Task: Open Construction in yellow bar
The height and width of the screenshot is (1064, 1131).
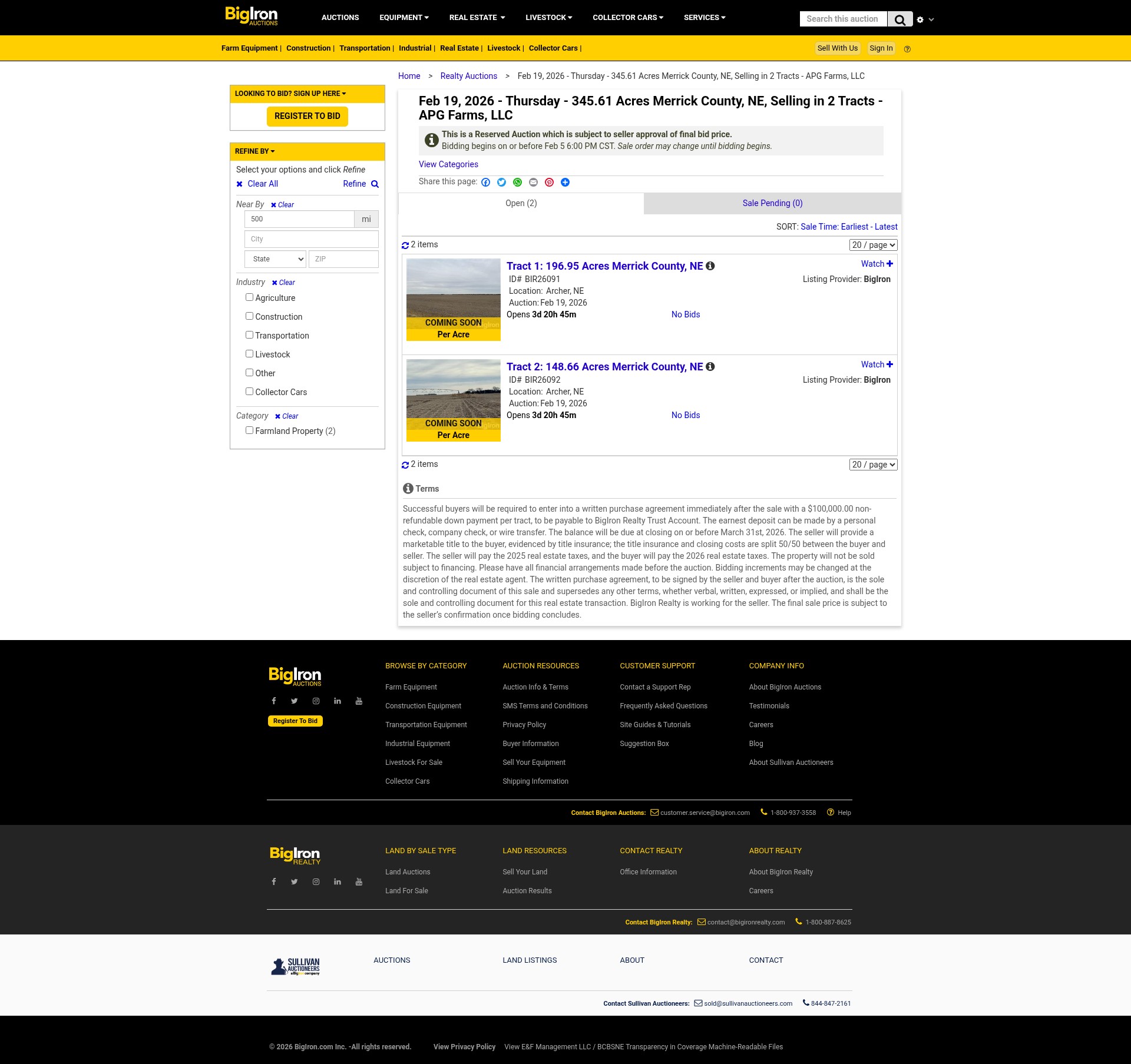Action: (308, 48)
